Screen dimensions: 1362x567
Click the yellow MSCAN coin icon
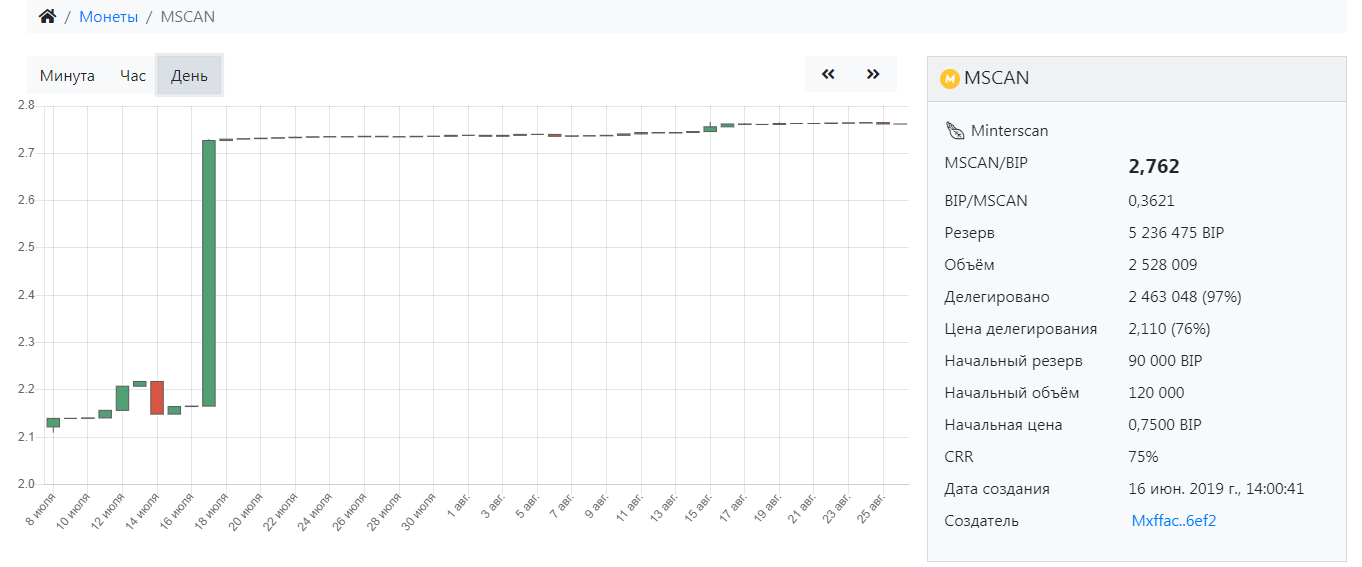pyautogui.click(x=950, y=79)
